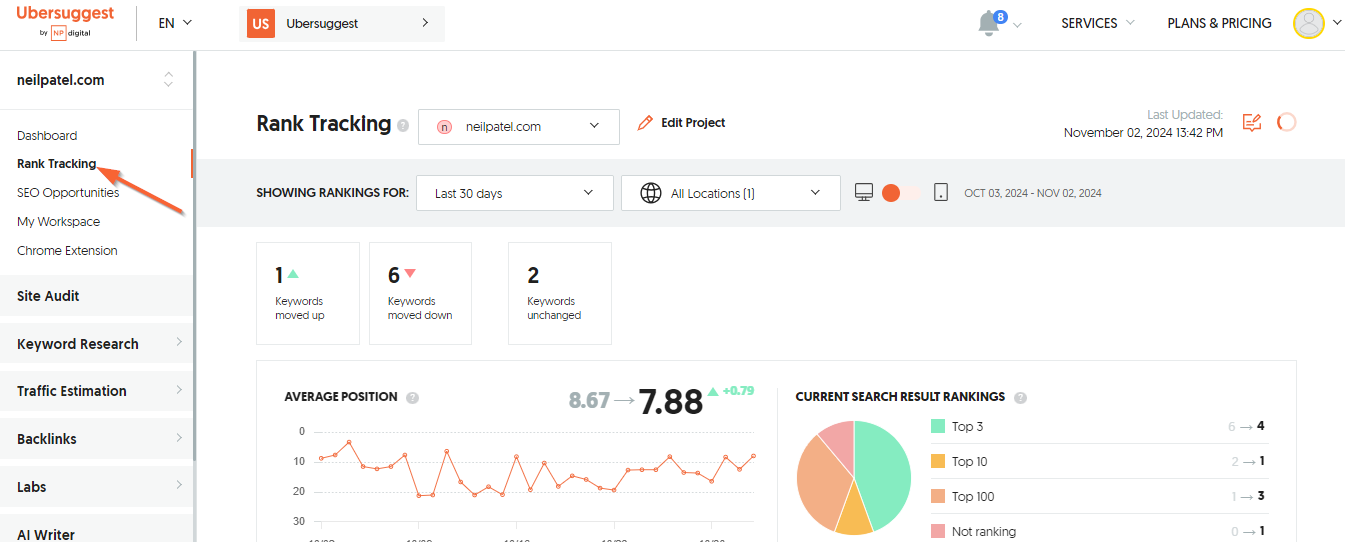Open the neilpatel.com domain dropdown

tap(519, 126)
